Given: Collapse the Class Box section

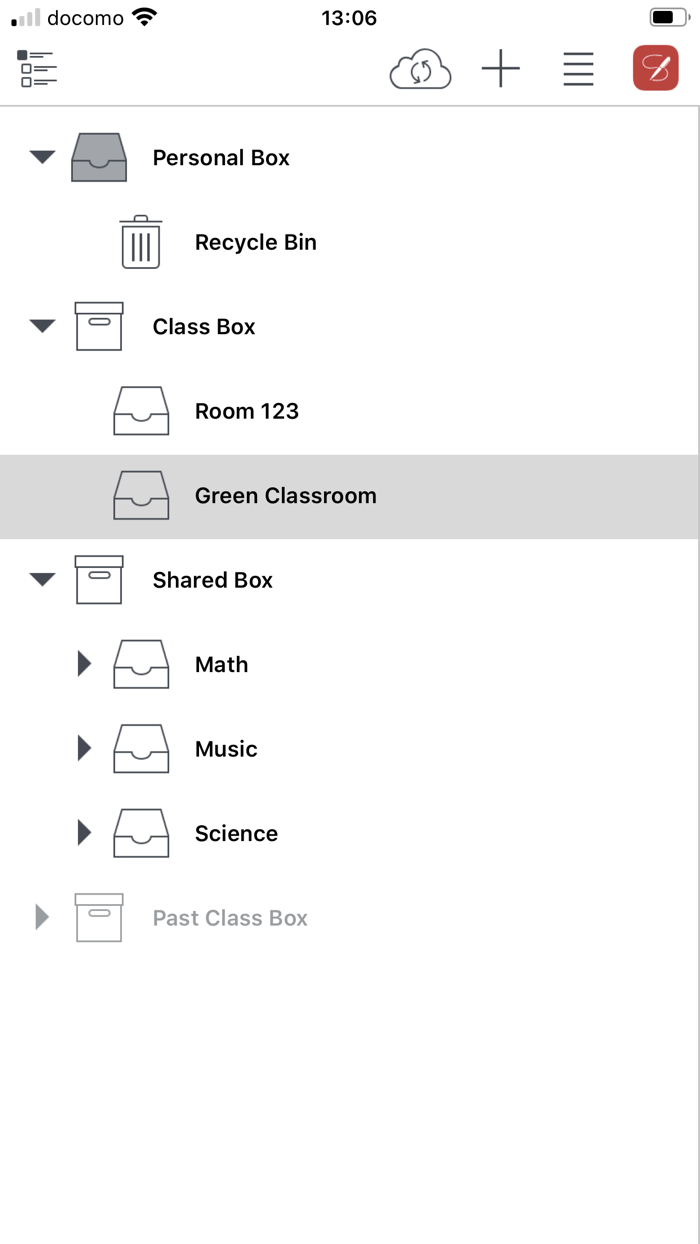Looking at the screenshot, I should coord(41,326).
